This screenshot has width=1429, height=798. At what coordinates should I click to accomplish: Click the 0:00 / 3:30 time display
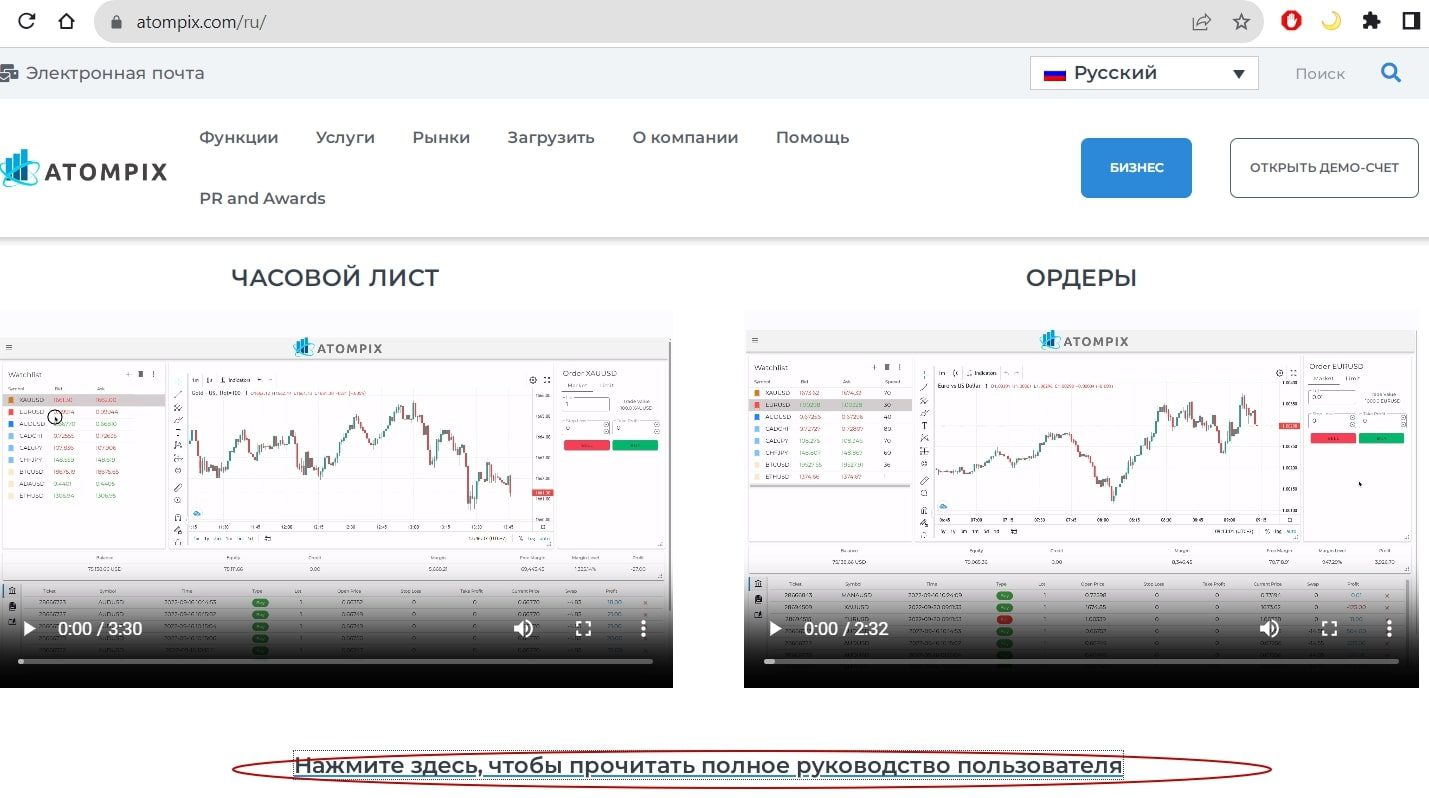click(100, 629)
